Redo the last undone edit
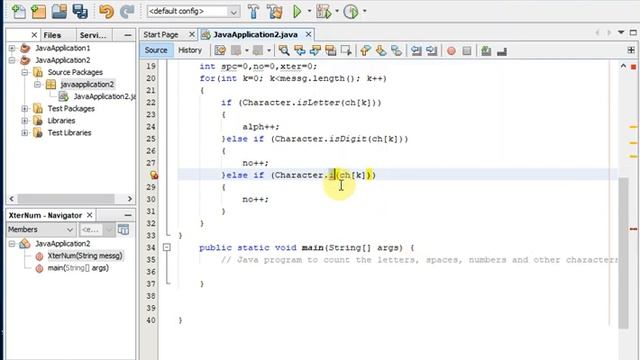The image size is (640, 360). point(127,11)
